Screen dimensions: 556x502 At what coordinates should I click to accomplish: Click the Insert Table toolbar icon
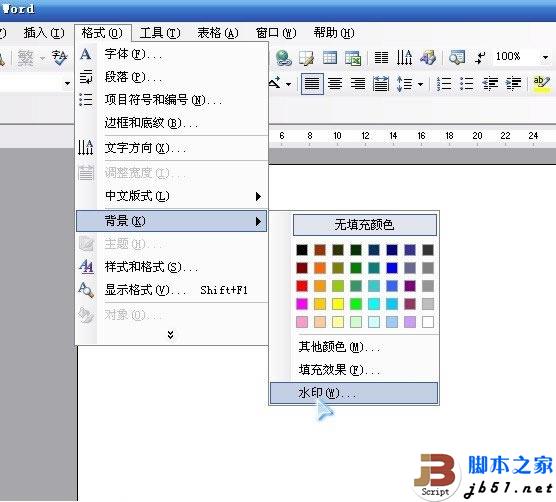(x=330, y=58)
